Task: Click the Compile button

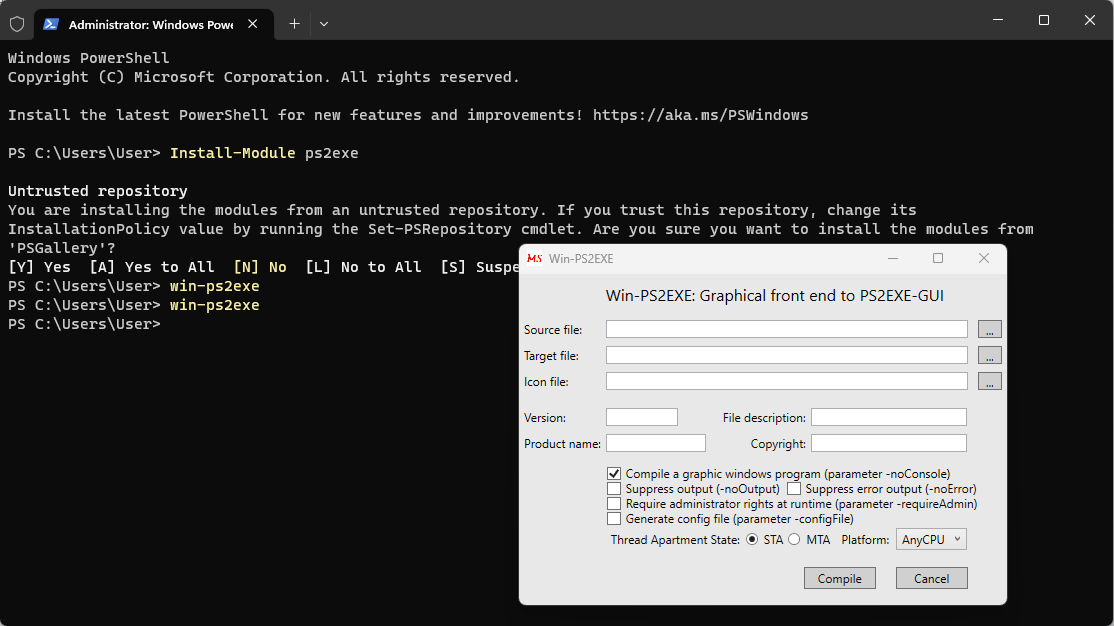Action: point(840,578)
